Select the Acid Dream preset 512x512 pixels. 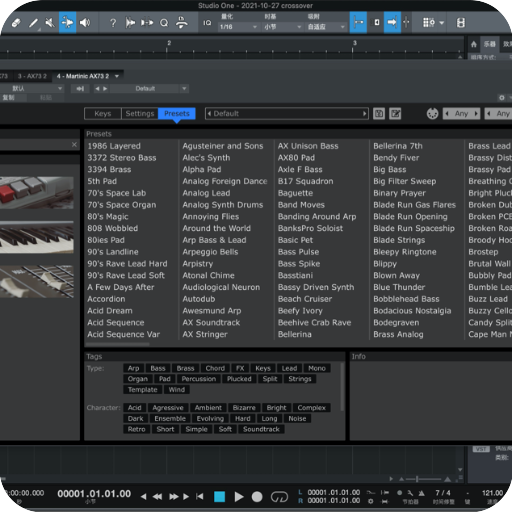pos(110,311)
